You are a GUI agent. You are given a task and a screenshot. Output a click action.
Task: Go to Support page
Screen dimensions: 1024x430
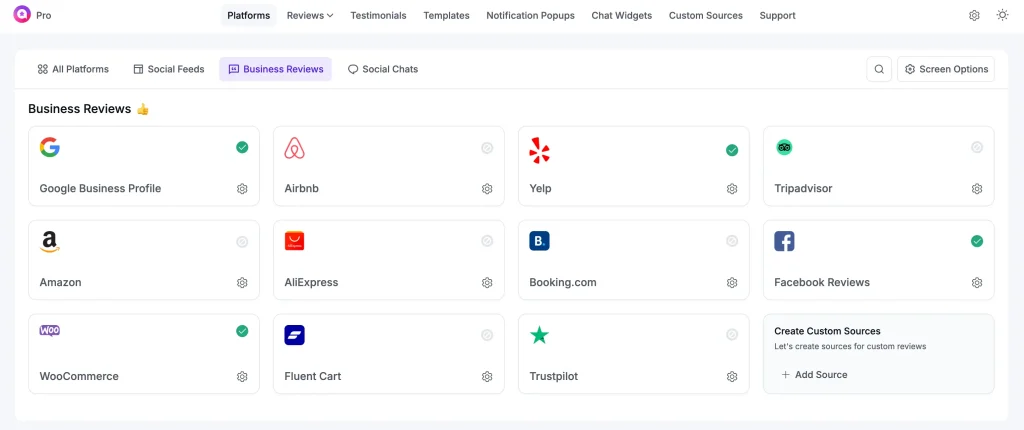pos(777,16)
